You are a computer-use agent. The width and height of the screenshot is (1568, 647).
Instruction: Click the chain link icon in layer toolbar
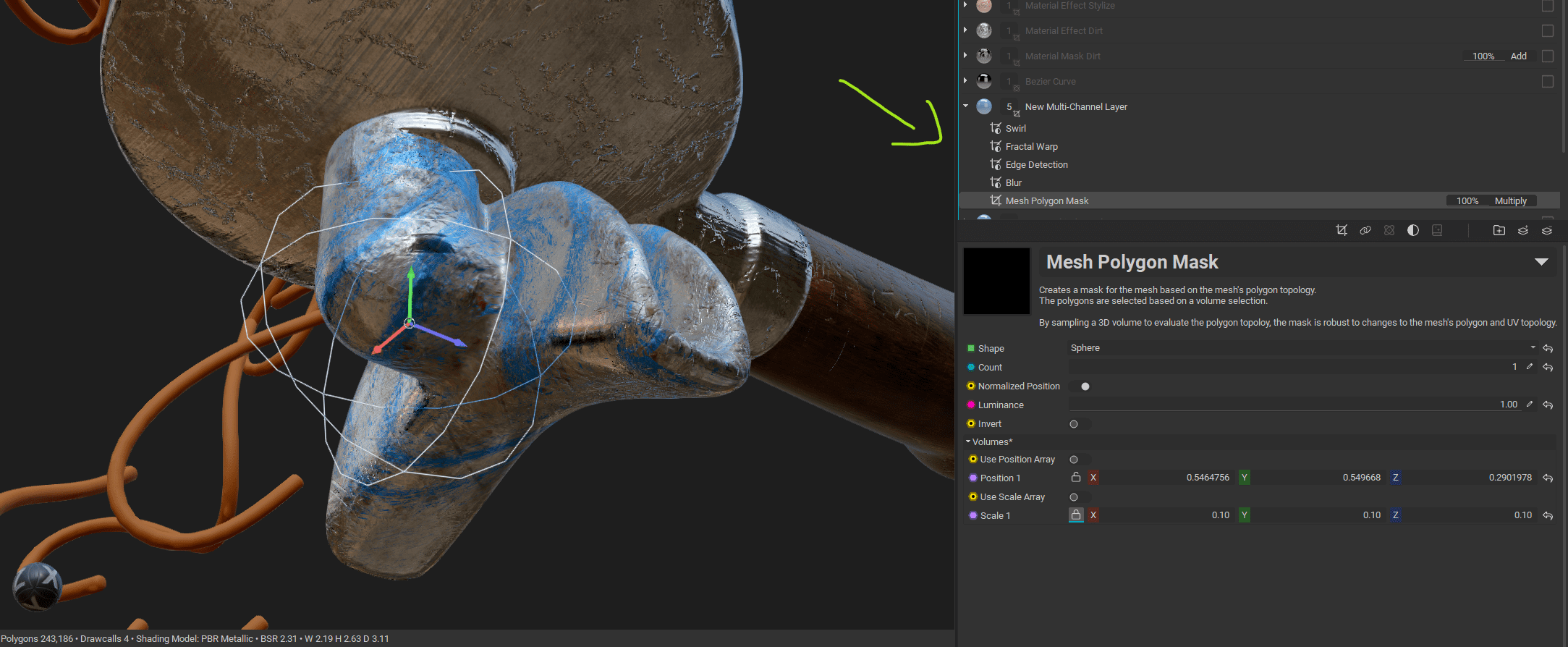(x=1365, y=230)
